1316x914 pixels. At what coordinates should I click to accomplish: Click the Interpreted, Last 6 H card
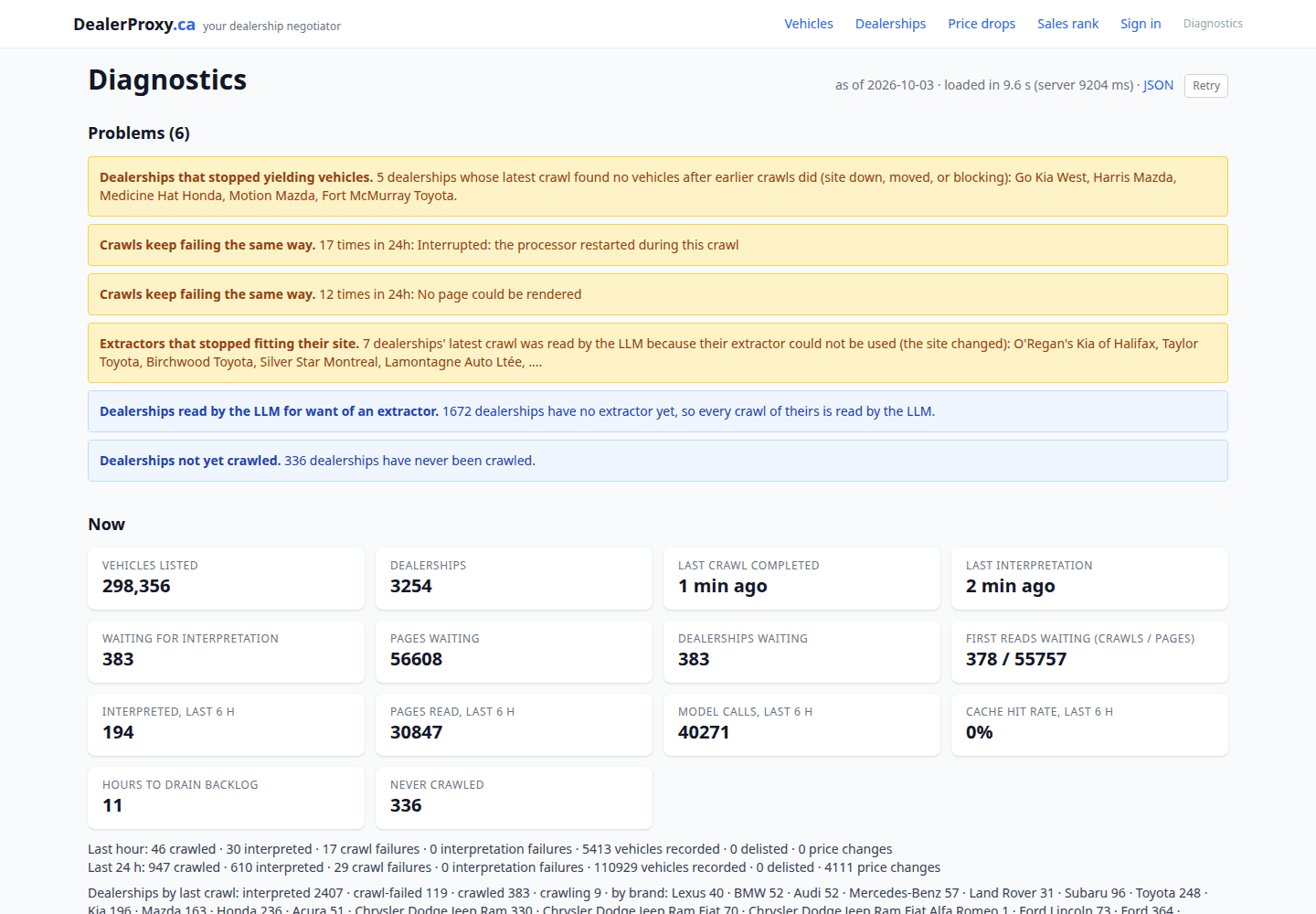pos(226,725)
